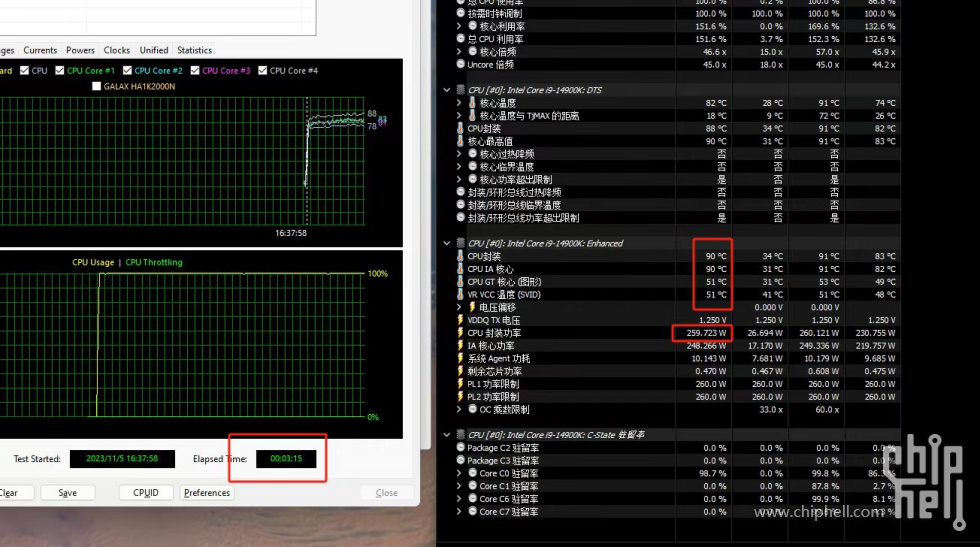Image resolution: width=980 pixels, height=547 pixels.
Task: Collapse the i9-14900K DTS sensor group
Action: tap(447, 90)
